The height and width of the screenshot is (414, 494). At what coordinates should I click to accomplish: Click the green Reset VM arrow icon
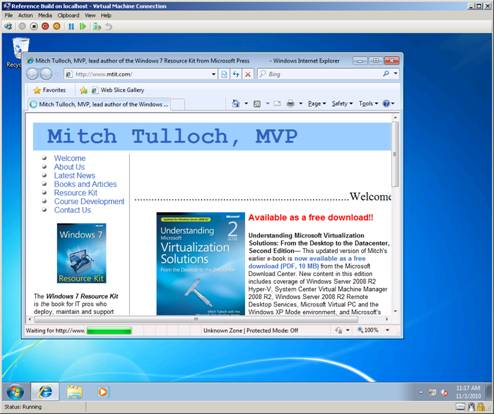click(x=83, y=26)
